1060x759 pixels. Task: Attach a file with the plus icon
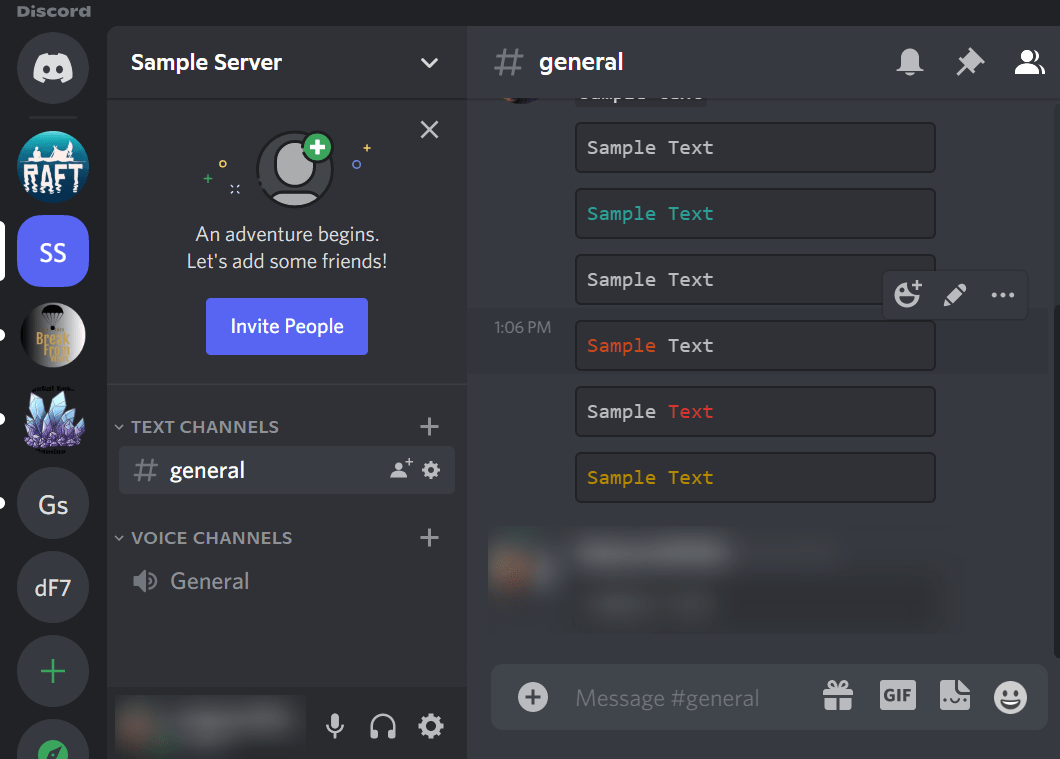coord(533,697)
